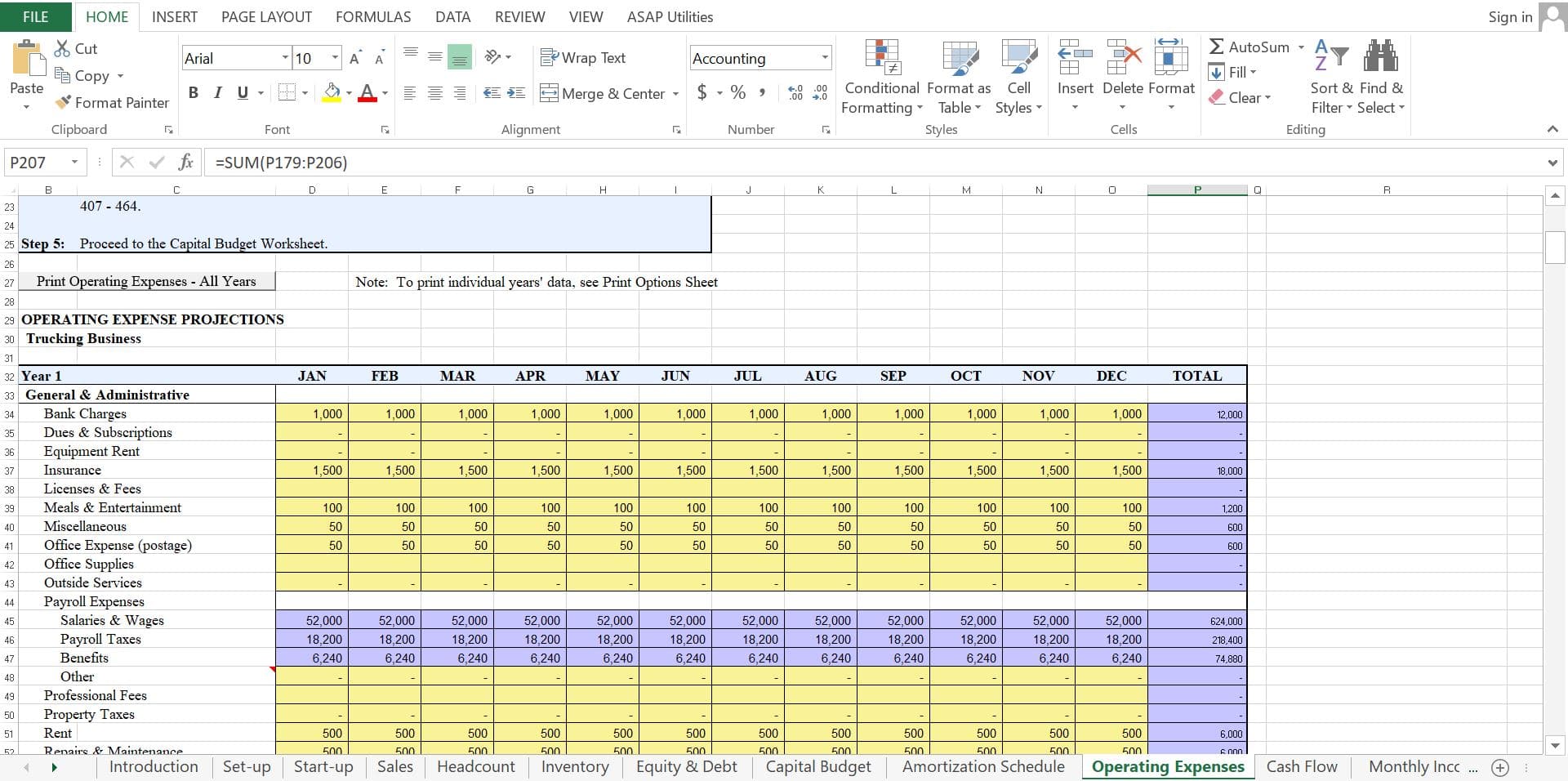Switch to the FORMULAS ribbon tab
Image resolution: width=1568 pixels, height=781 pixels.
tap(373, 16)
